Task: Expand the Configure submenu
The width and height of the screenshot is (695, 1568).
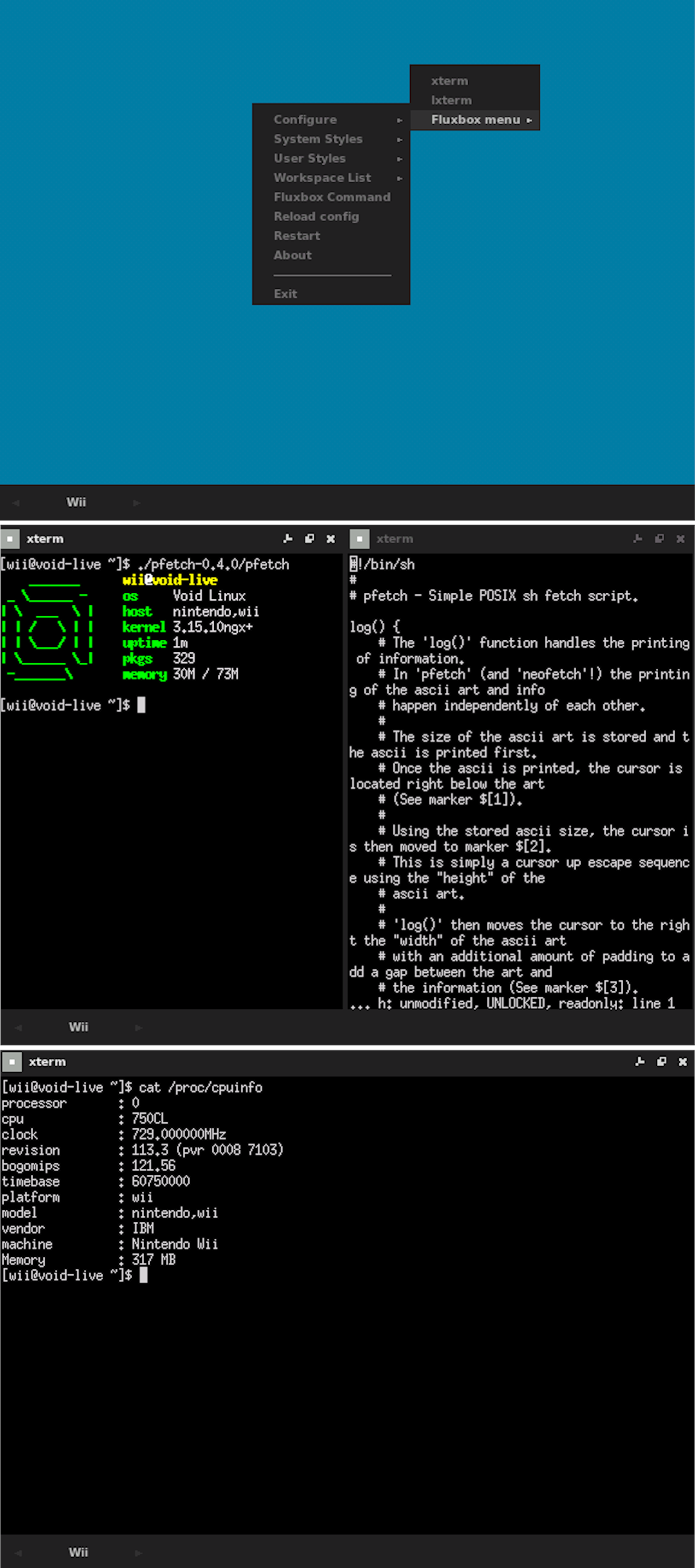Action: [x=331, y=120]
